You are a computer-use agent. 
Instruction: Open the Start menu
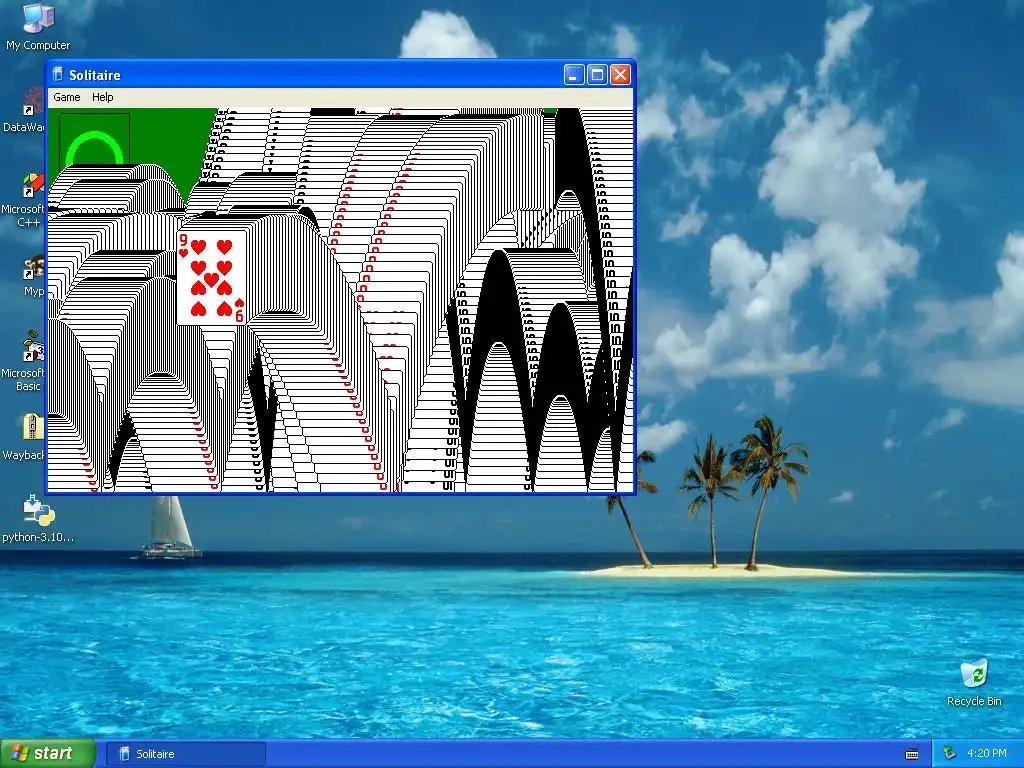(x=48, y=754)
